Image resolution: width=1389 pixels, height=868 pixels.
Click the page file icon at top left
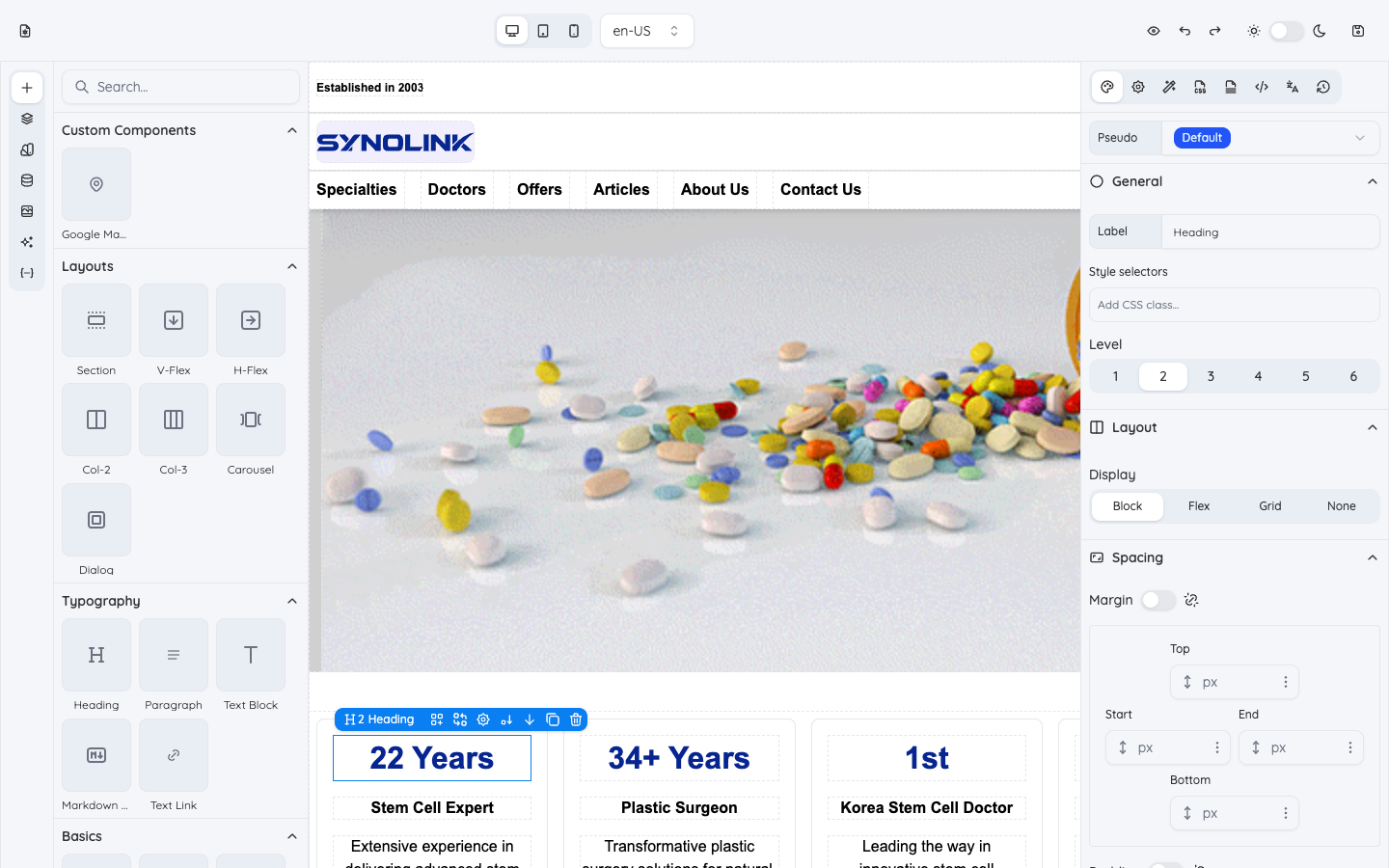pos(25,31)
